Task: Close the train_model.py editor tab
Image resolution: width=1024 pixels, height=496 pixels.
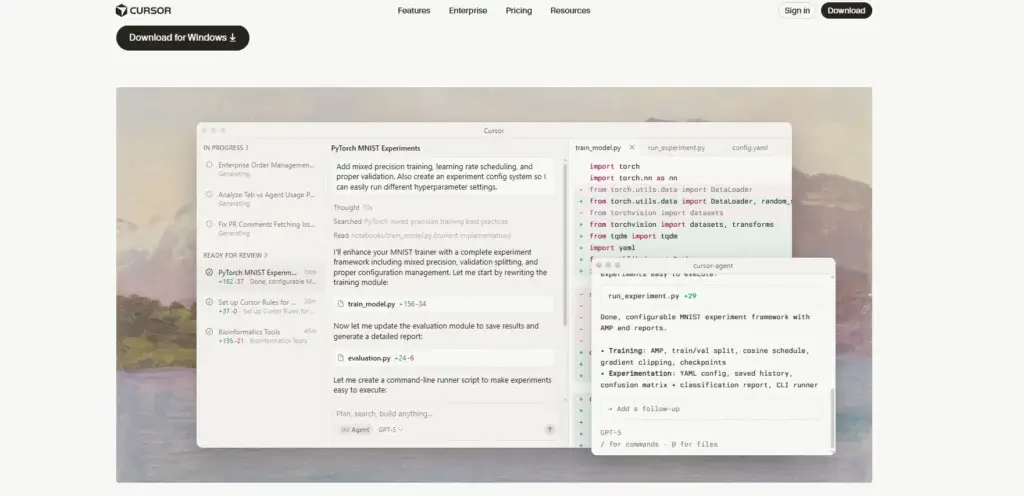Action: (x=632, y=147)
